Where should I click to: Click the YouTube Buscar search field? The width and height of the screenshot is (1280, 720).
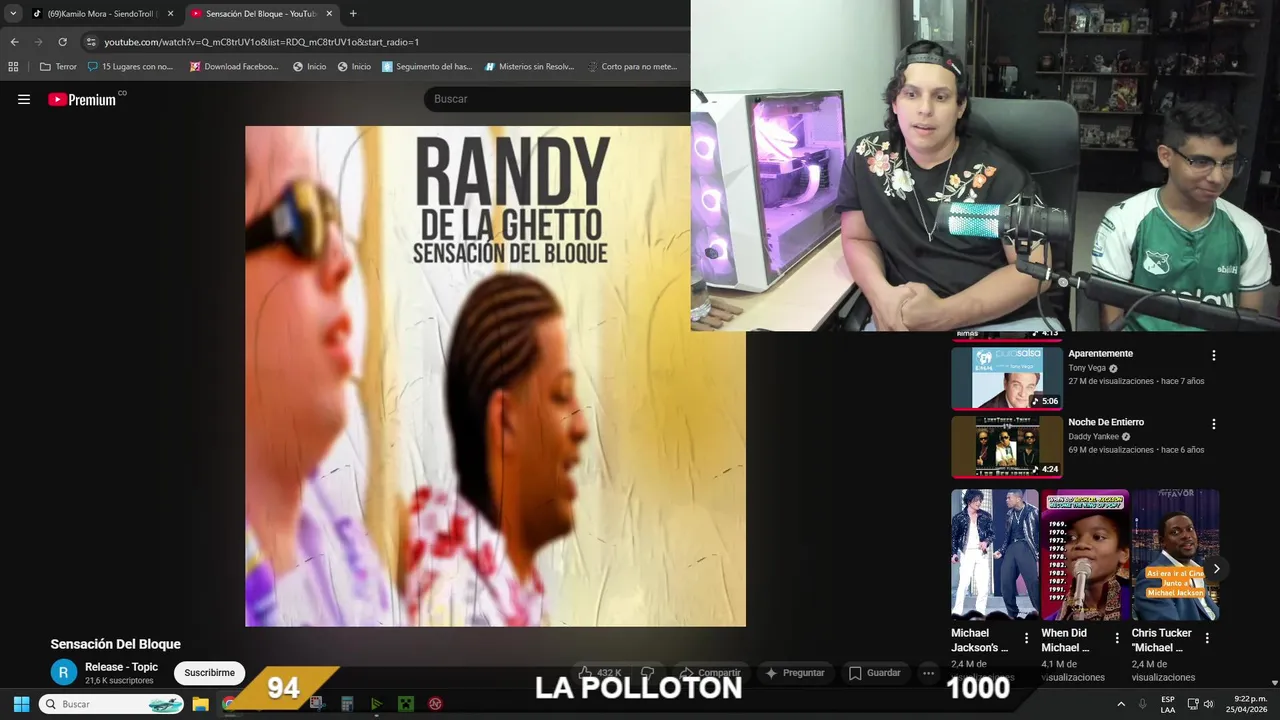556,99
